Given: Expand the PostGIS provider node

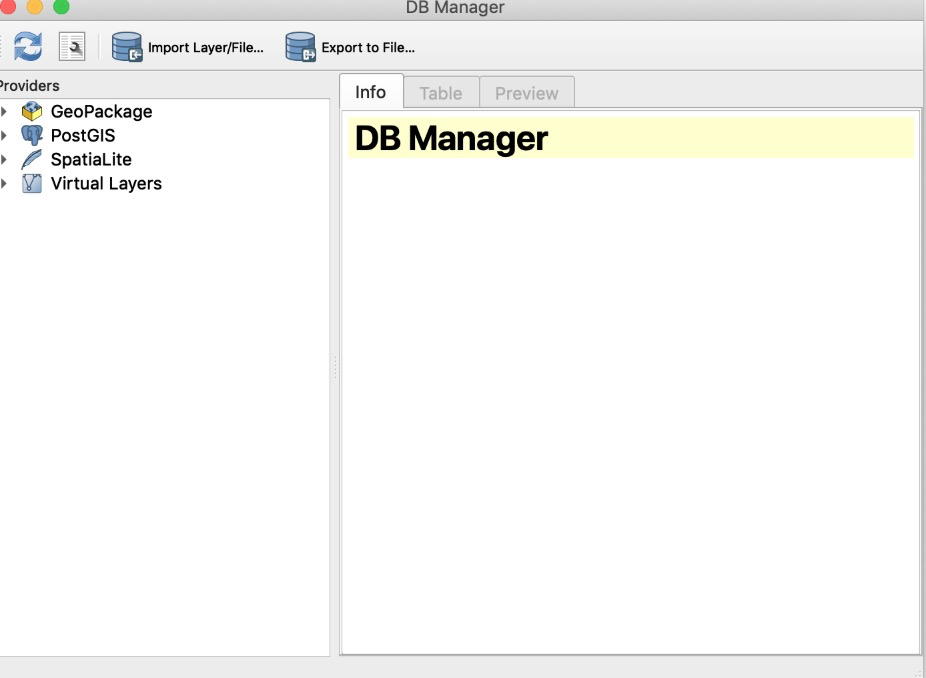Looking at the screenshot, I should (4, 135).
